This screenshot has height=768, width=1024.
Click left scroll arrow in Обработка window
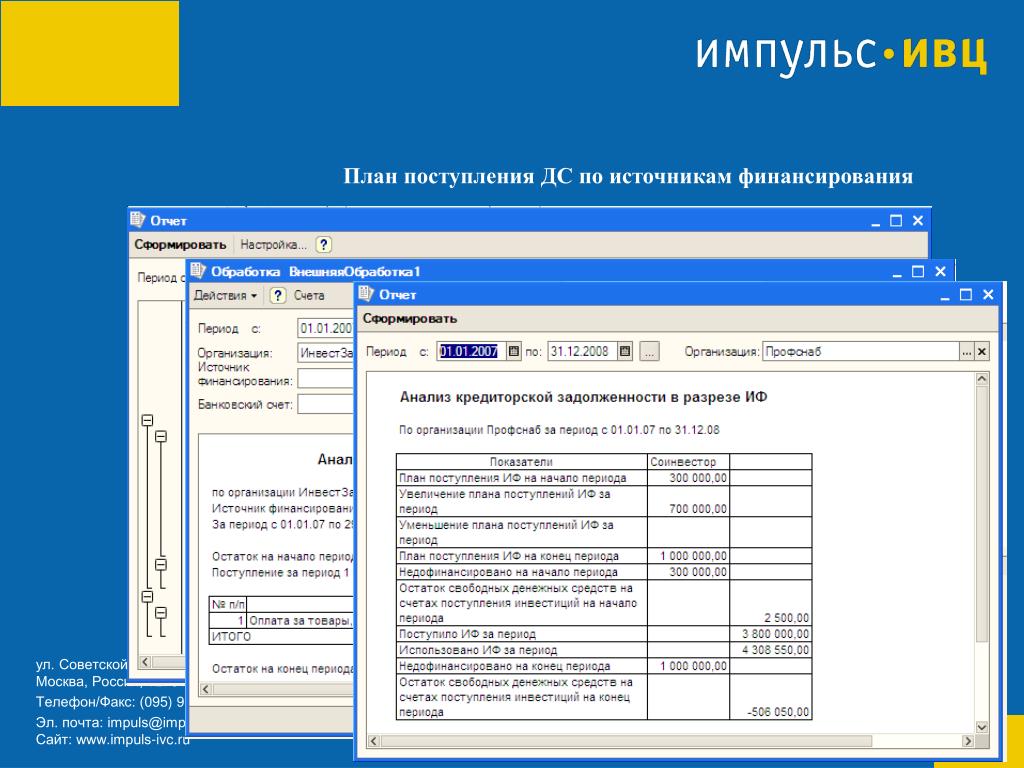coord(206,689)
